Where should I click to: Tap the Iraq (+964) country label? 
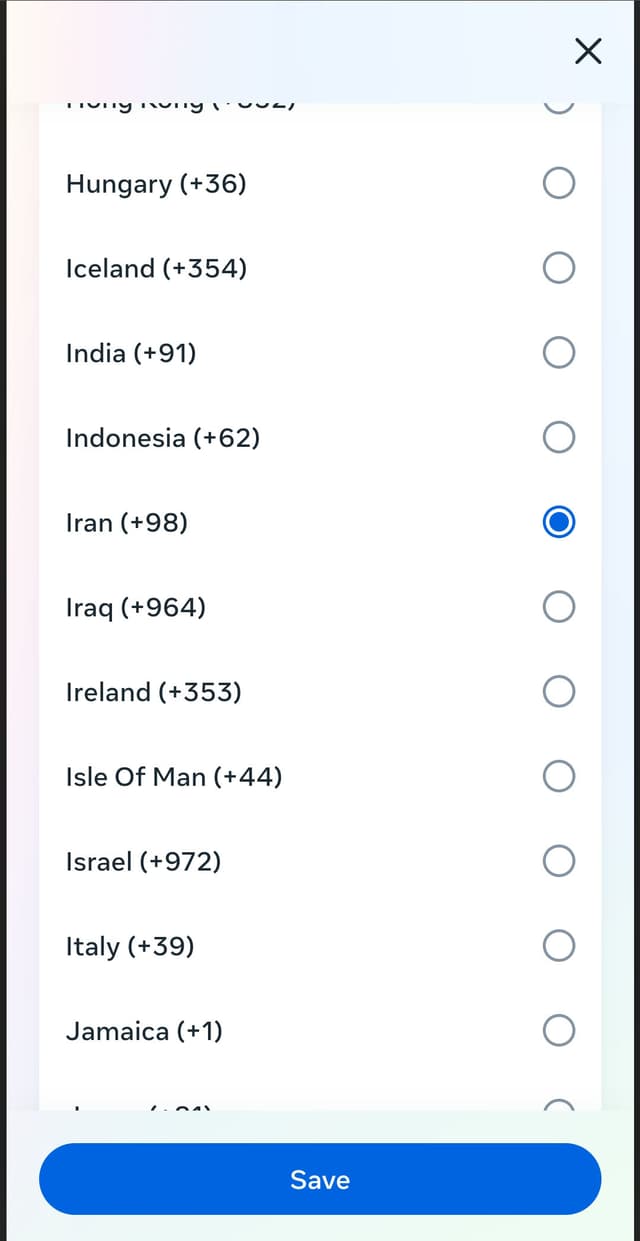point(136,607)
